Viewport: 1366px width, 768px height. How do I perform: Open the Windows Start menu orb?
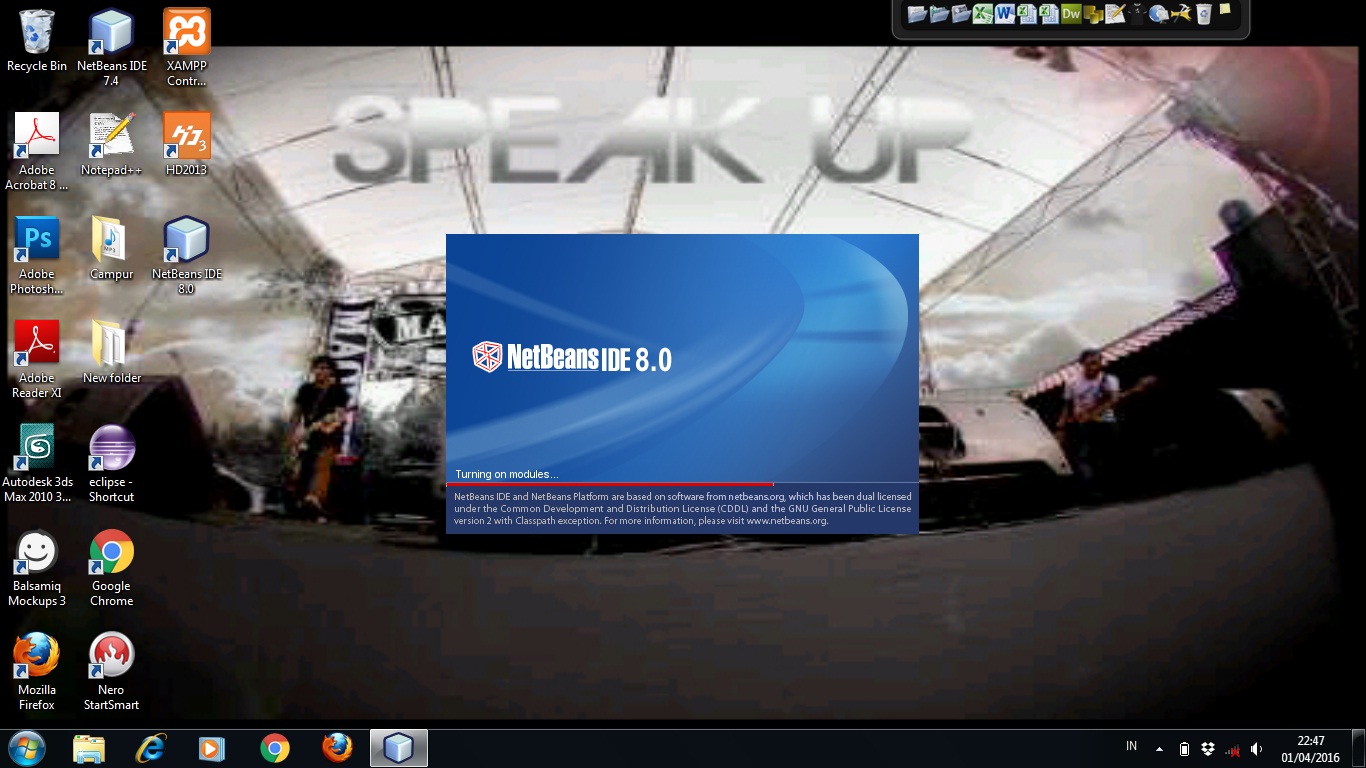[27, 748]
